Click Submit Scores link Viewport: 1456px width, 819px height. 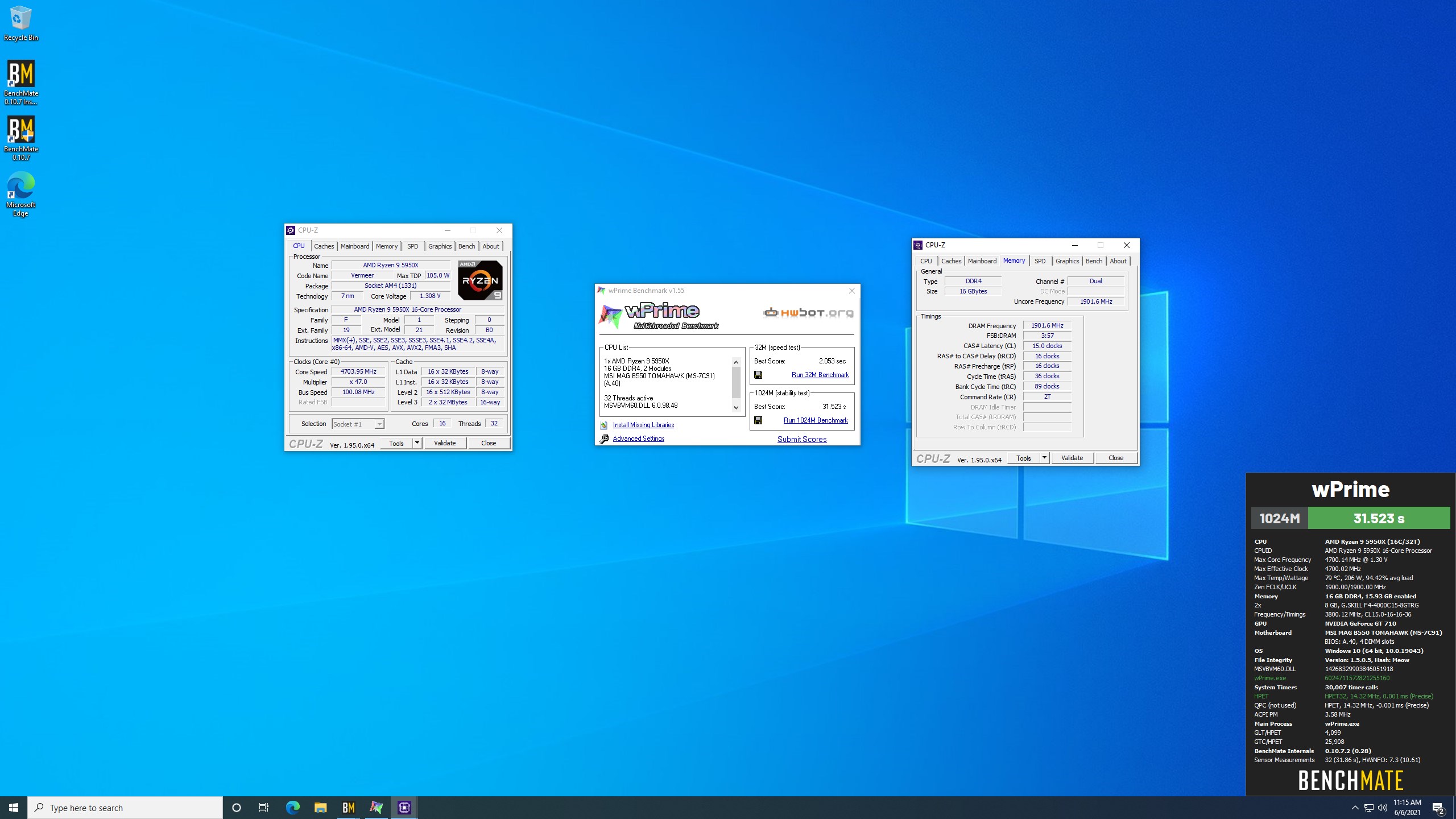(x=802, y=439)
